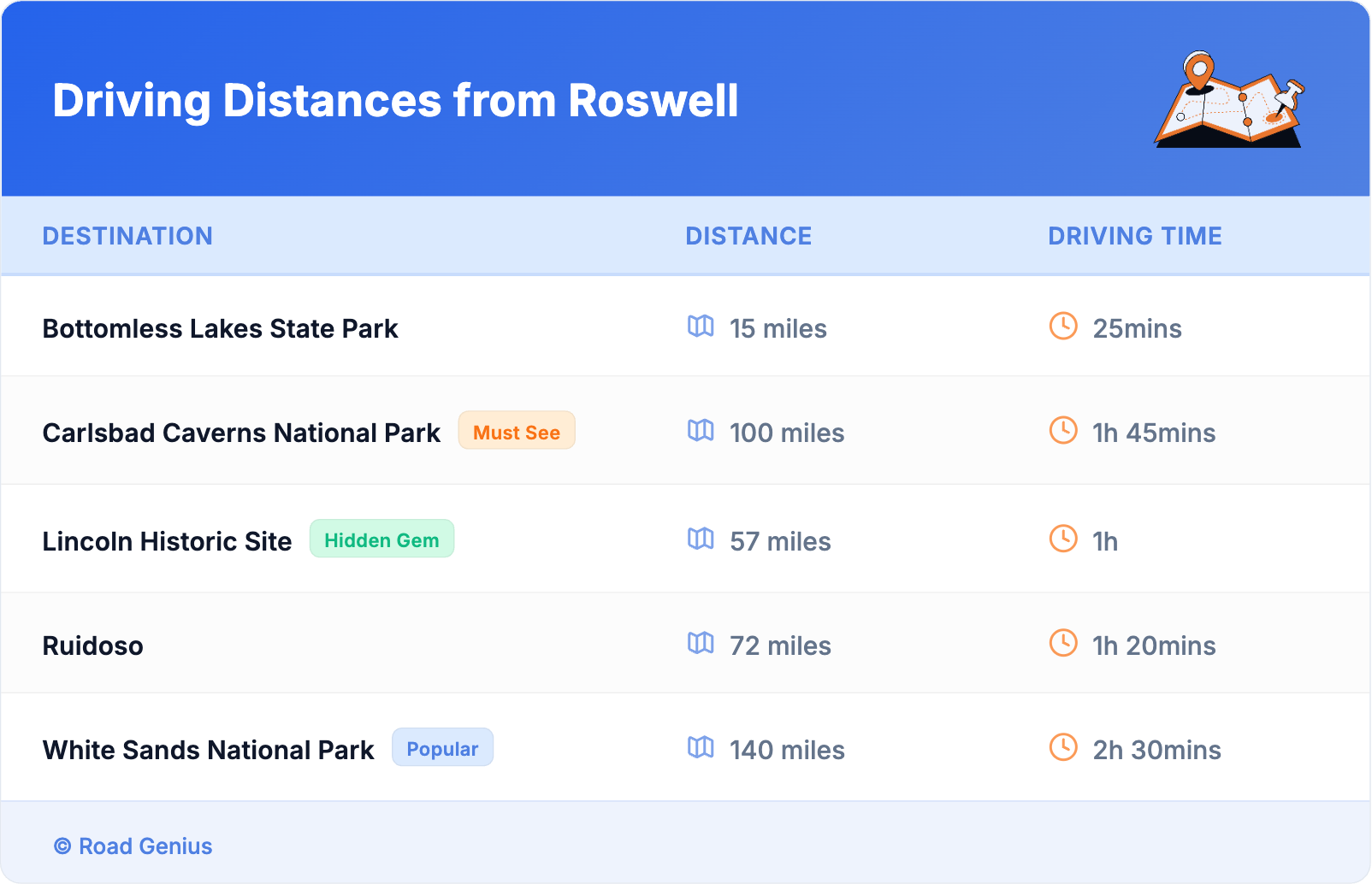Select the map icon for Carlsbad Caverns distance
The image size is (1372, 884).
(x=701, y=432)
